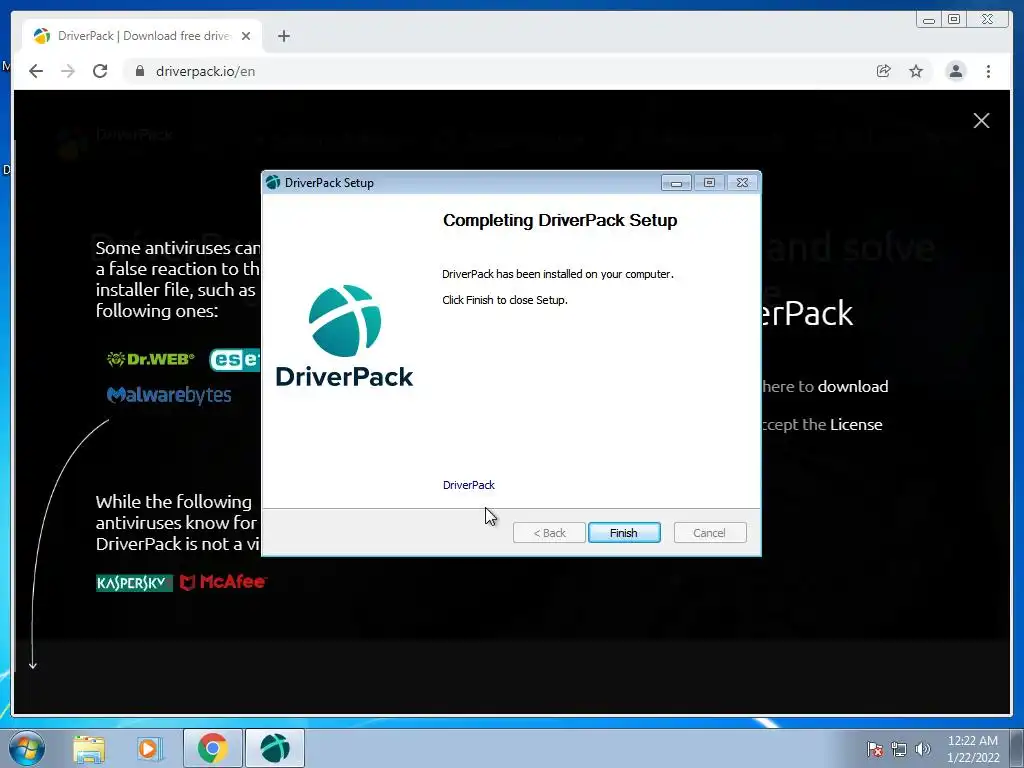This screenshot has width=1024, height=768.
Task: Open Windows Explorer from the taskbar
Action: point(89,748)
